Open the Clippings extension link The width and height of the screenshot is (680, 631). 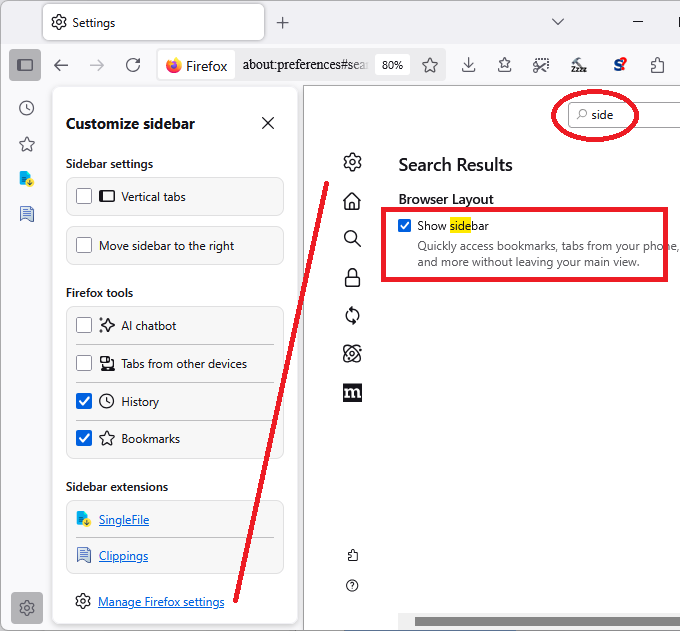click(x=124, y=556)
